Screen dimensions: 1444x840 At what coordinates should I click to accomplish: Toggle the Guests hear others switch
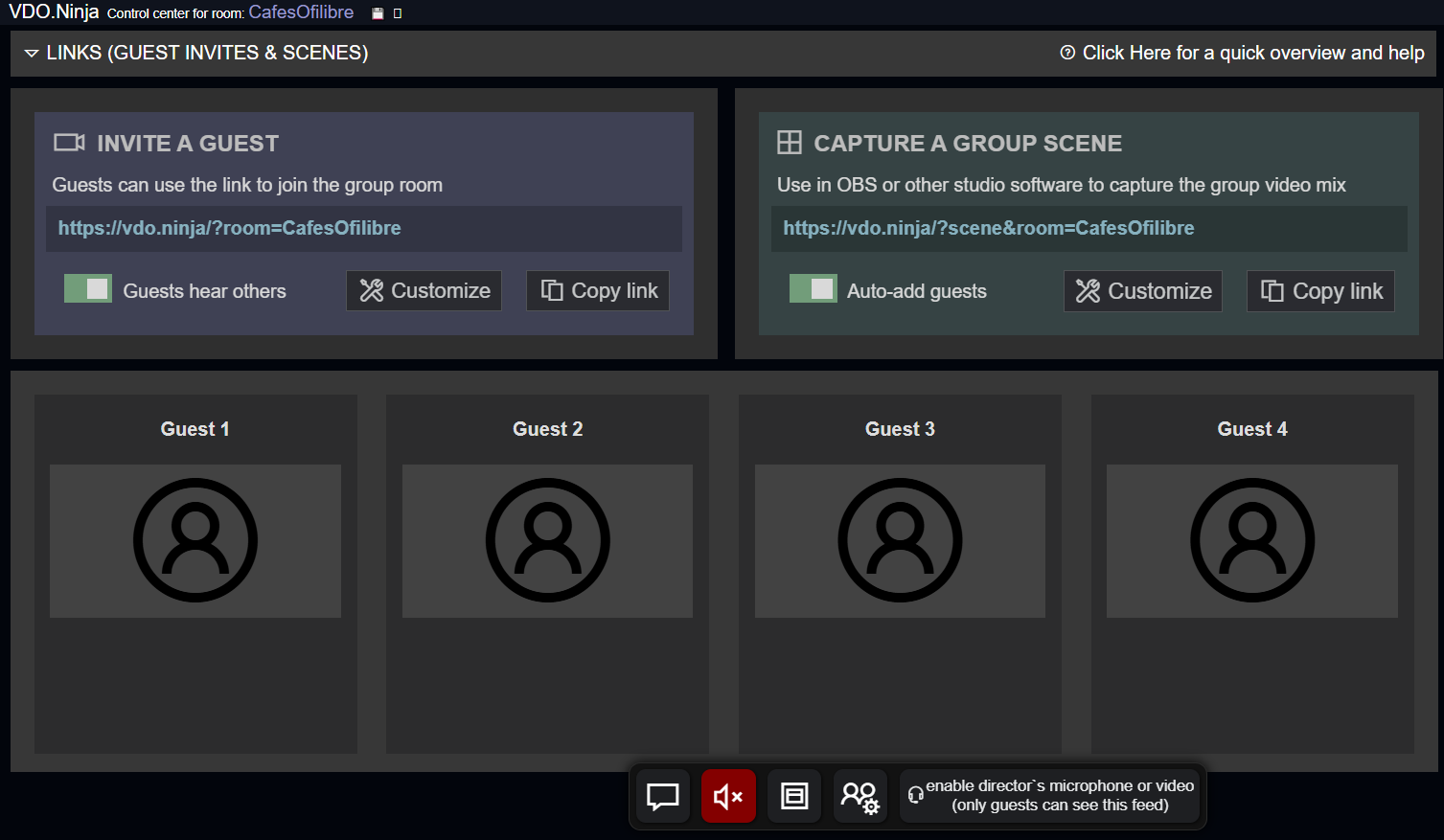tap(88, 289)
